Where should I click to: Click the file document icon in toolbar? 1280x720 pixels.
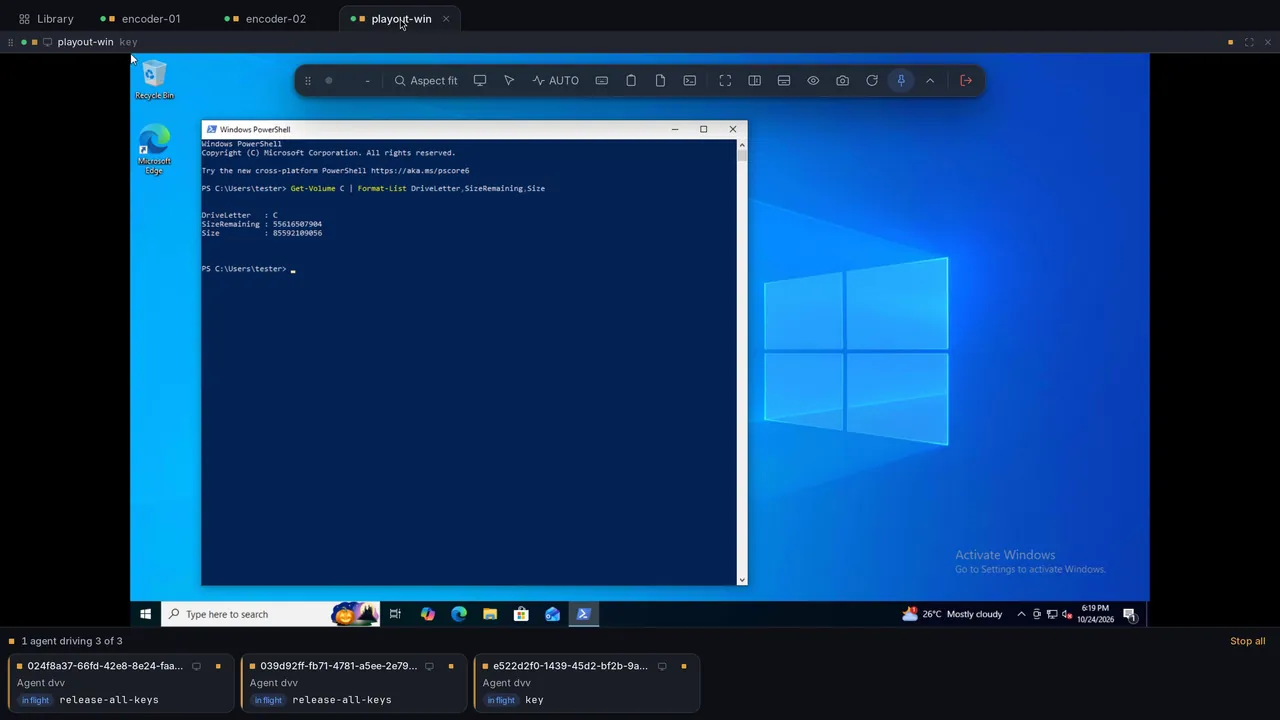660,81
